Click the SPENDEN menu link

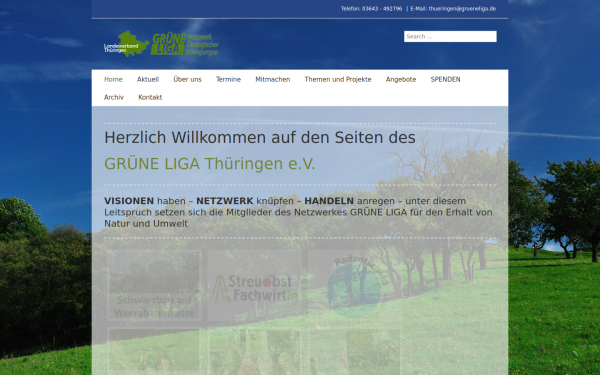coord(445,79)
